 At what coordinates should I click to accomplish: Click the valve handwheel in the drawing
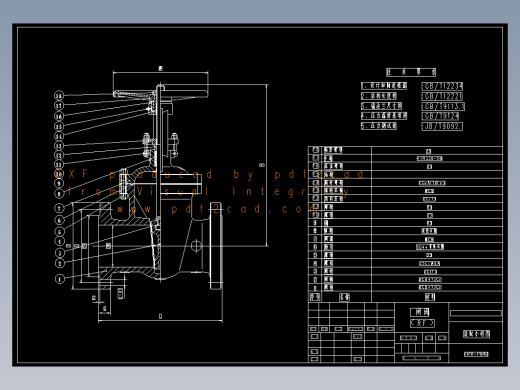tap(161, 93)
